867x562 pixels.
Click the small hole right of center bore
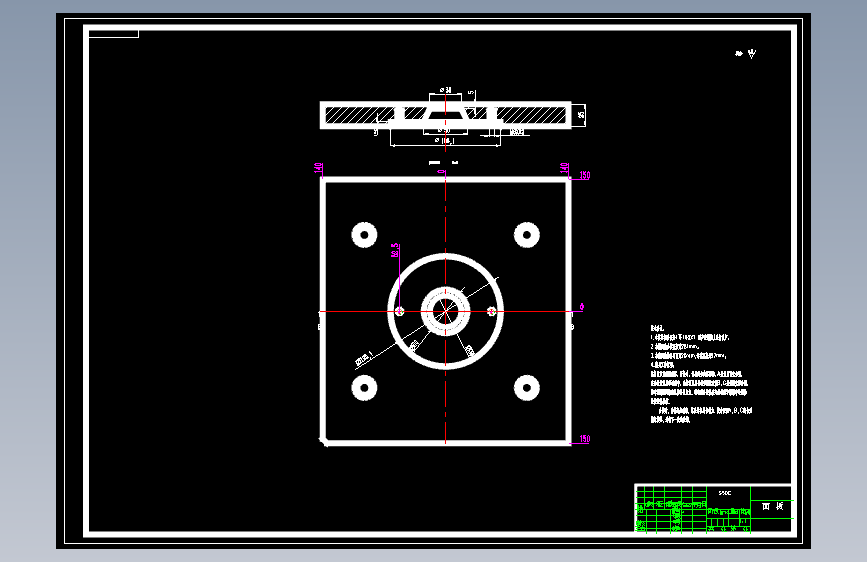click(x=492, y=311)
